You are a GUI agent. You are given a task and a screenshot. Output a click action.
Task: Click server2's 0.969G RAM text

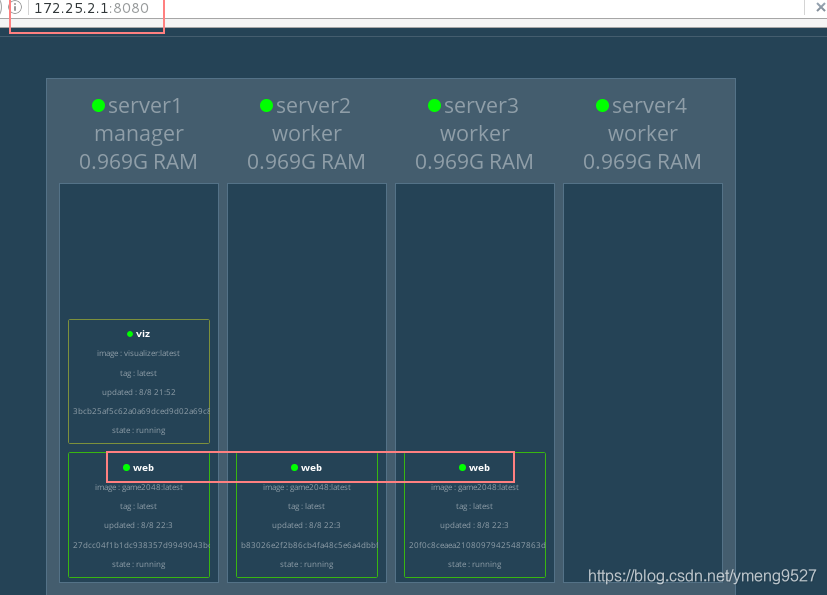click(x=306, y=161)
